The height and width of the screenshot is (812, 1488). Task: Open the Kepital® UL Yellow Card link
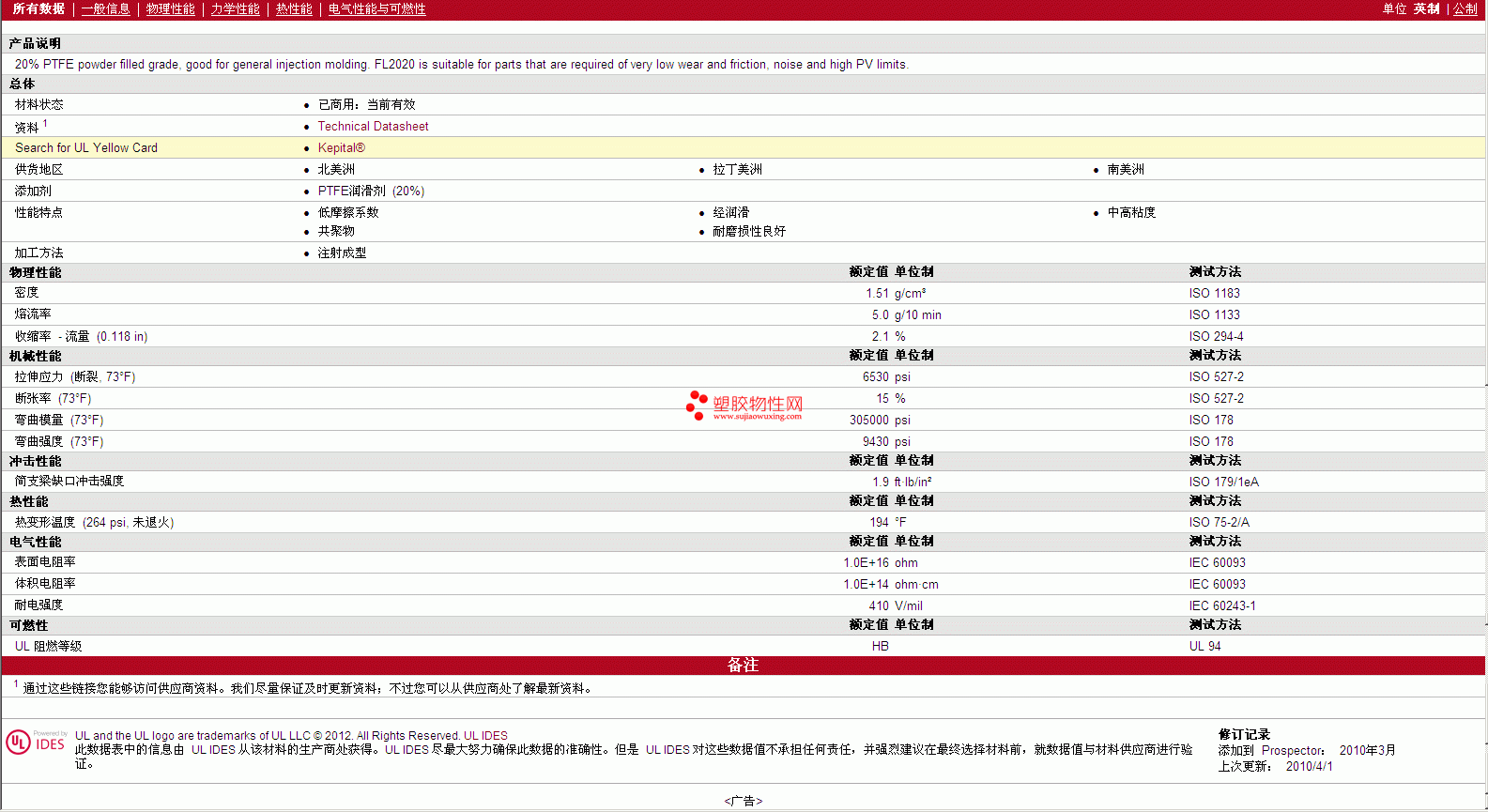tap(341, 148)
